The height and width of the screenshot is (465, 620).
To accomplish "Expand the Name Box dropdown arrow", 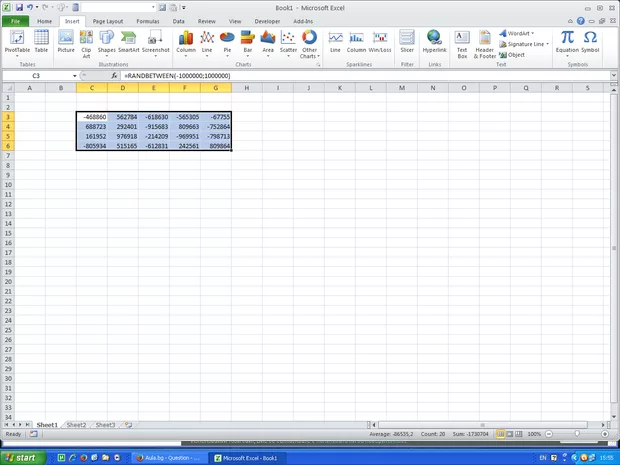I will [74, 76].
